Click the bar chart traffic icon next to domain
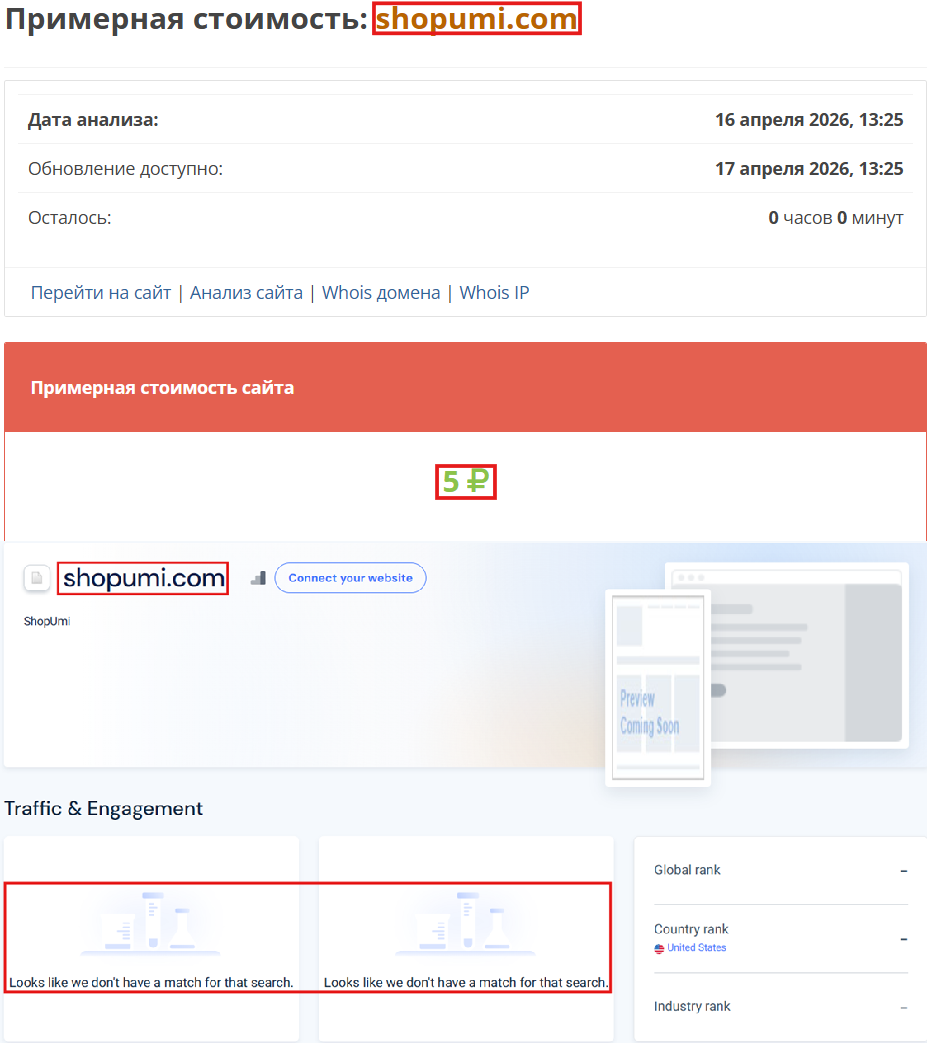This screenshot has height=1048, width=927. (x=257, y=577)
